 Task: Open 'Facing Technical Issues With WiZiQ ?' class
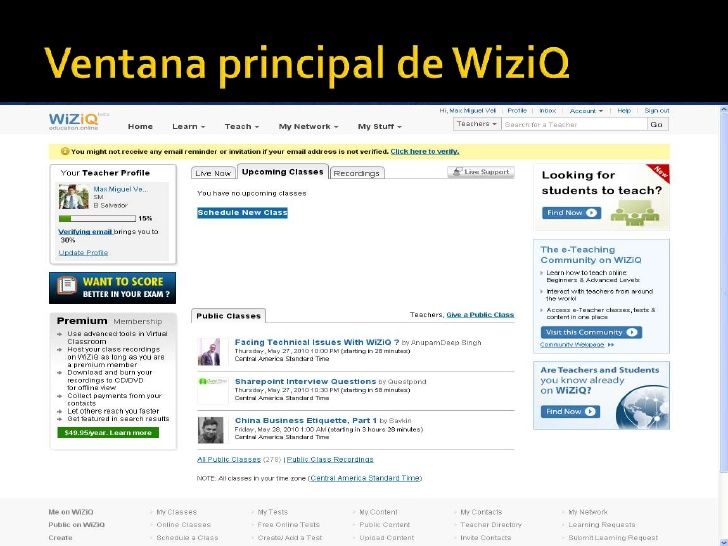coord(317,342)
